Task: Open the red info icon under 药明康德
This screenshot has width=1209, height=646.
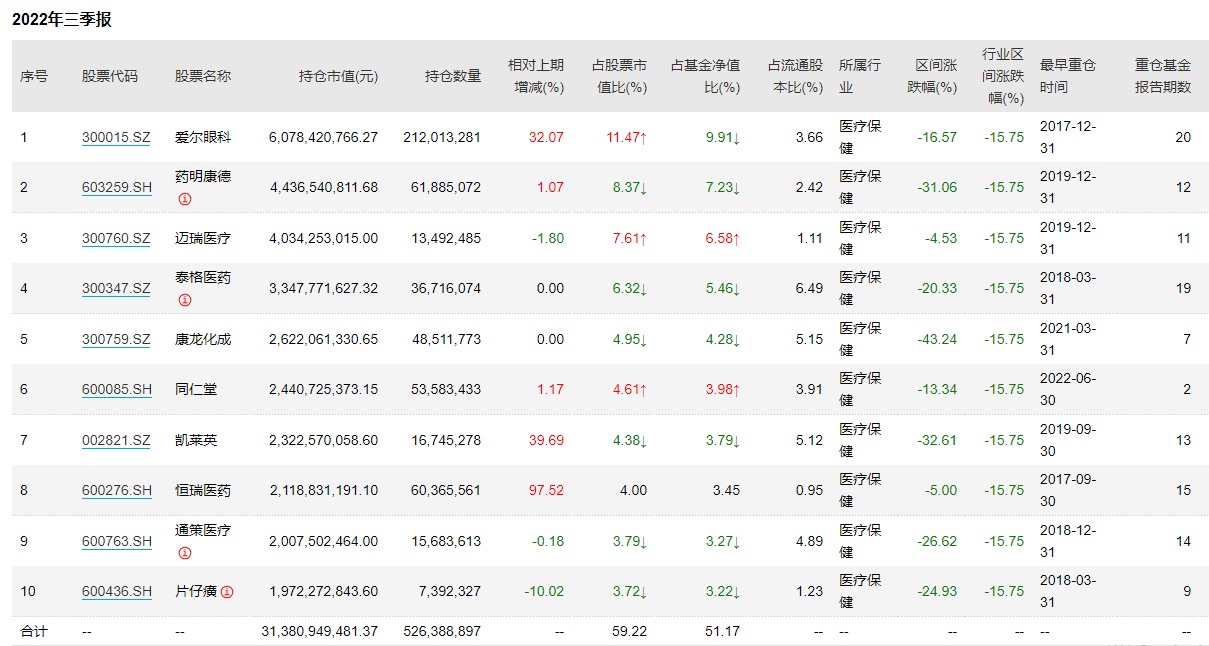Action: [185, 198]
